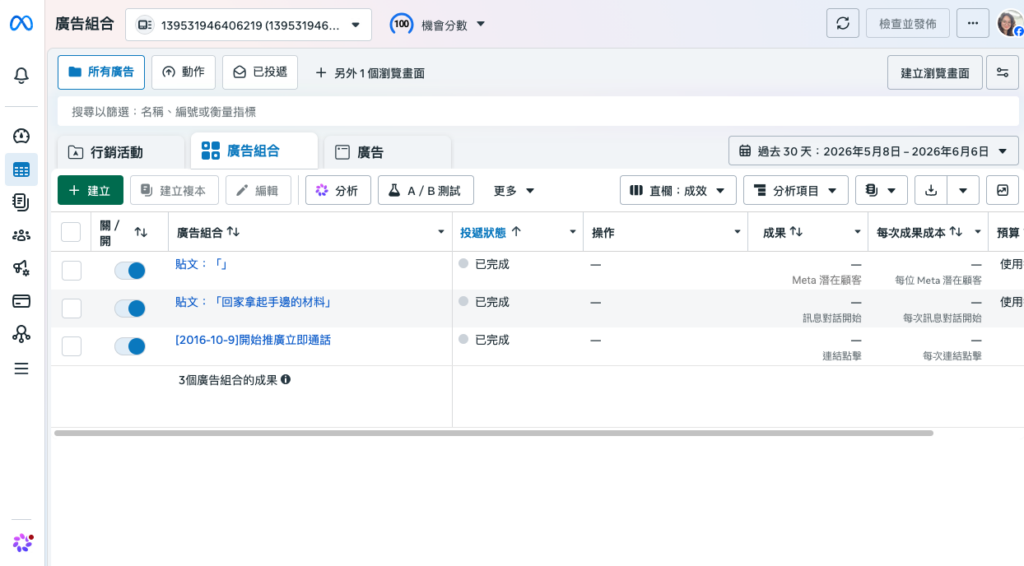Open the audiences people icon

click(x=22, y=235)
